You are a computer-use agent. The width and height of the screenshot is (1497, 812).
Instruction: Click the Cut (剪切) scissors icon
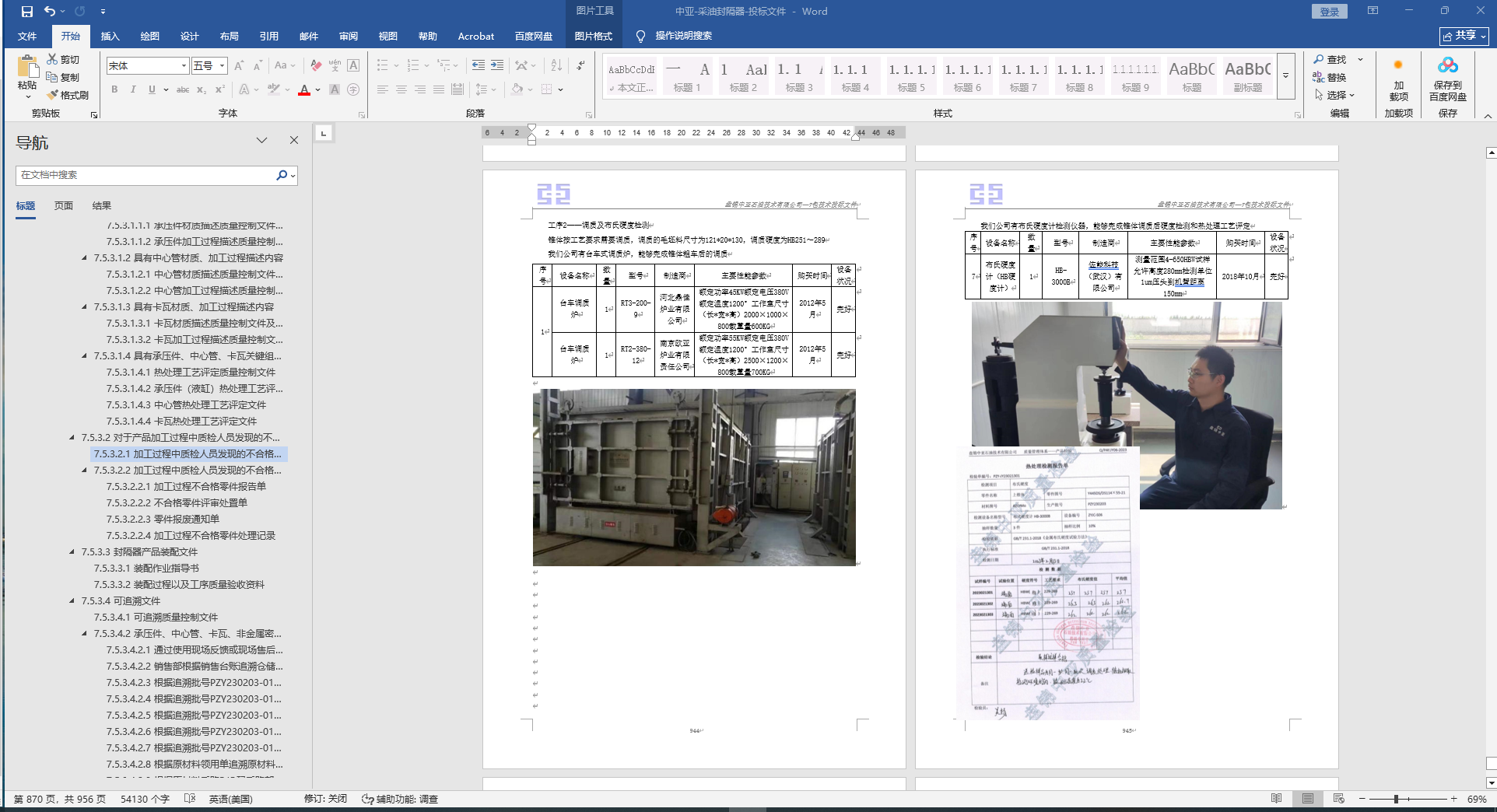52,59
